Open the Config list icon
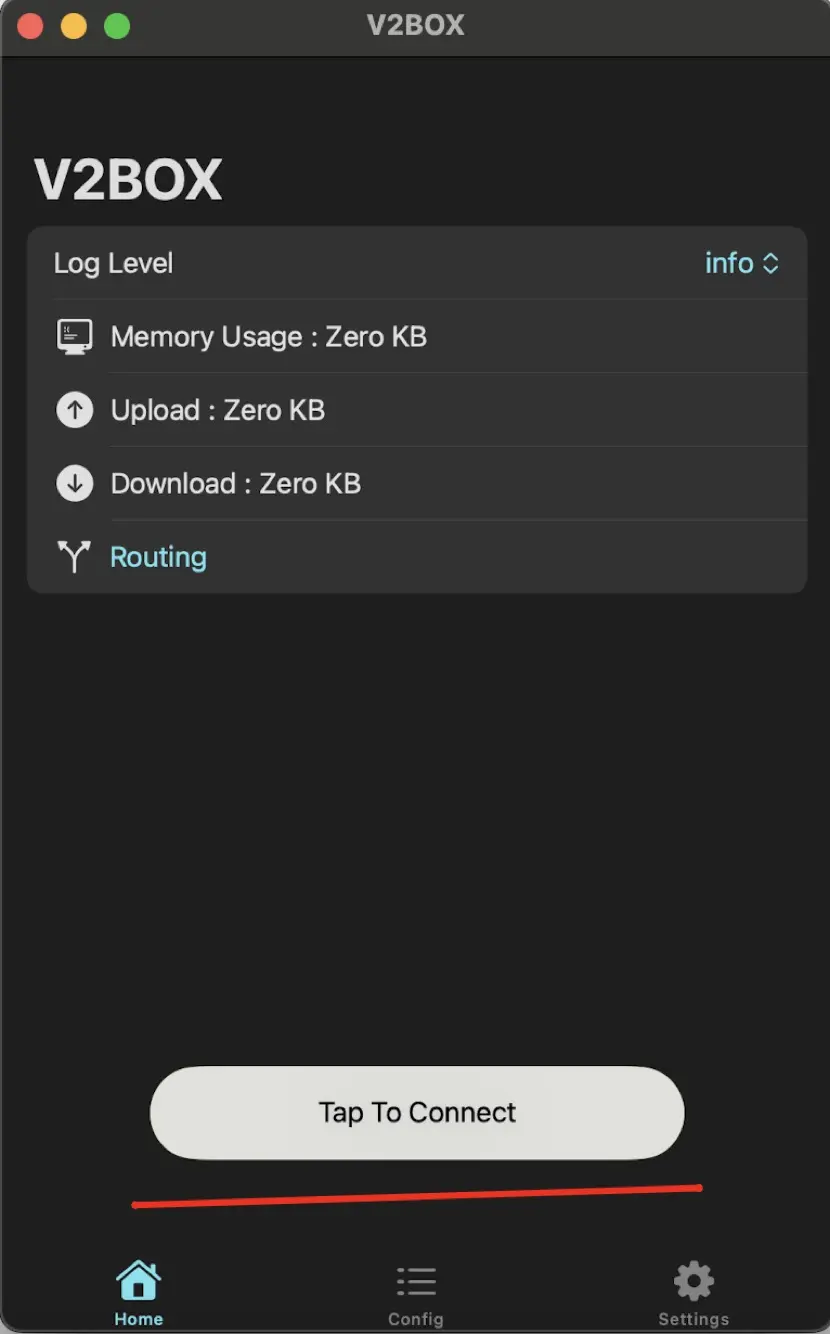 (416, 1280)
